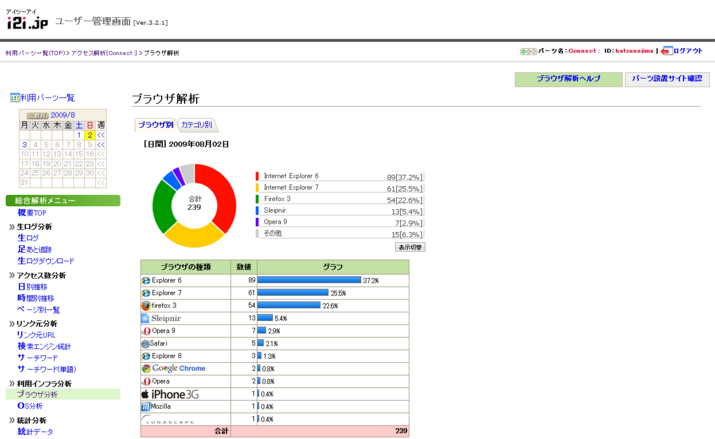Image resolution: width=715 pixels, height=439 pixels.
Task: Open 統計データ in the sidebar
Action: pyautogui.click(x=35, y=431)
